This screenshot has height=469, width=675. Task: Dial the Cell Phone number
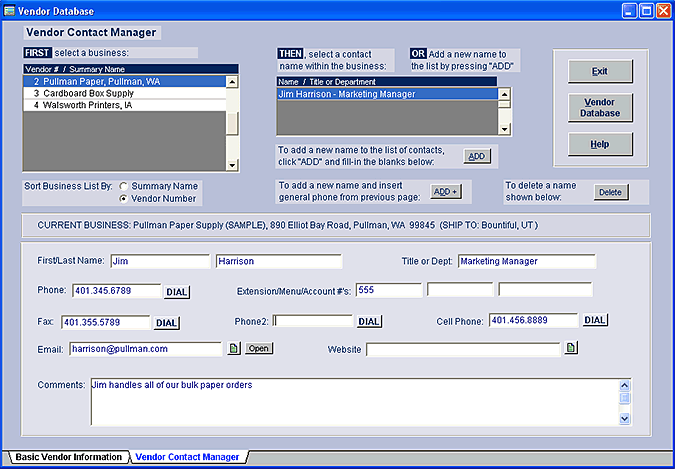[x=595, y=320]
